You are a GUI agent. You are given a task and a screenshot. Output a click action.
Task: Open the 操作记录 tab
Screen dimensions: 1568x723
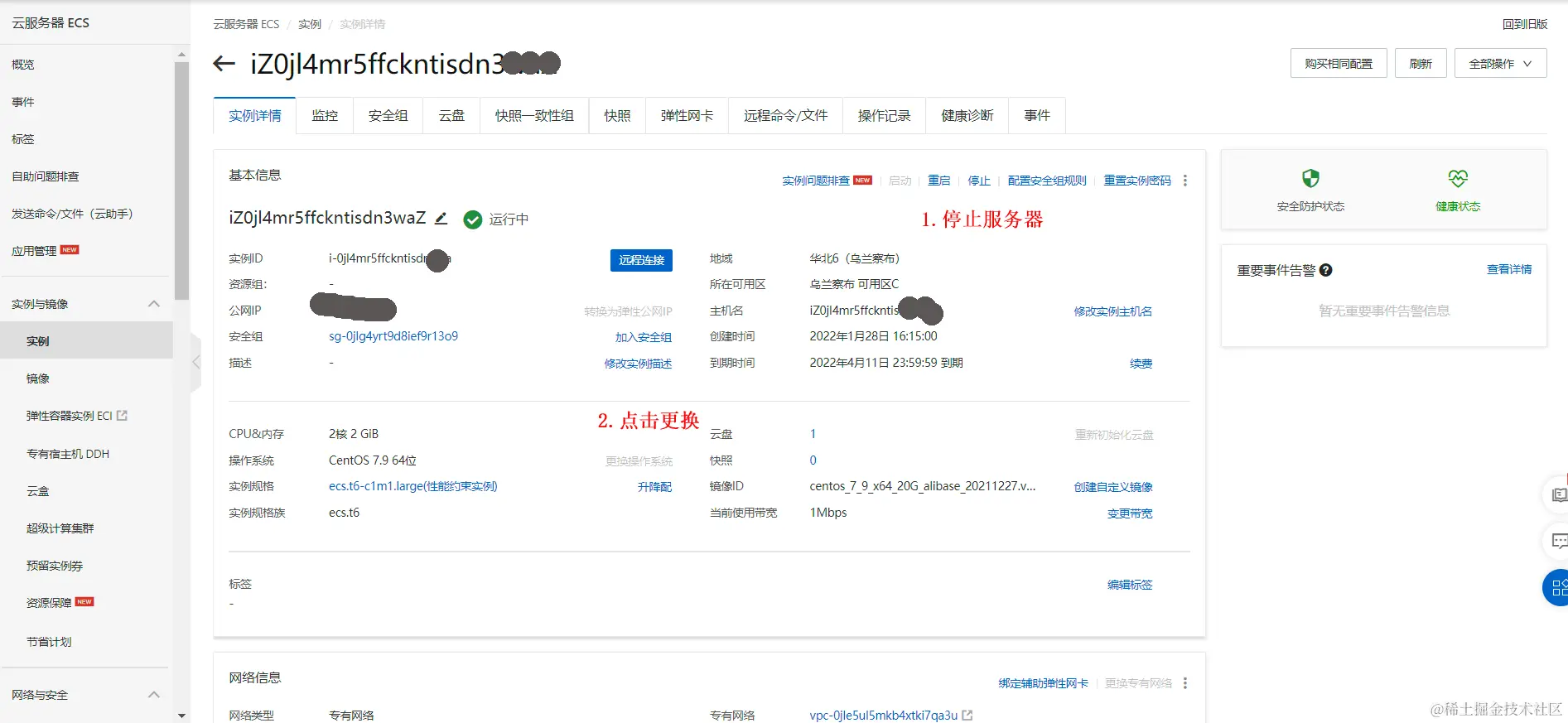point(884,116)
